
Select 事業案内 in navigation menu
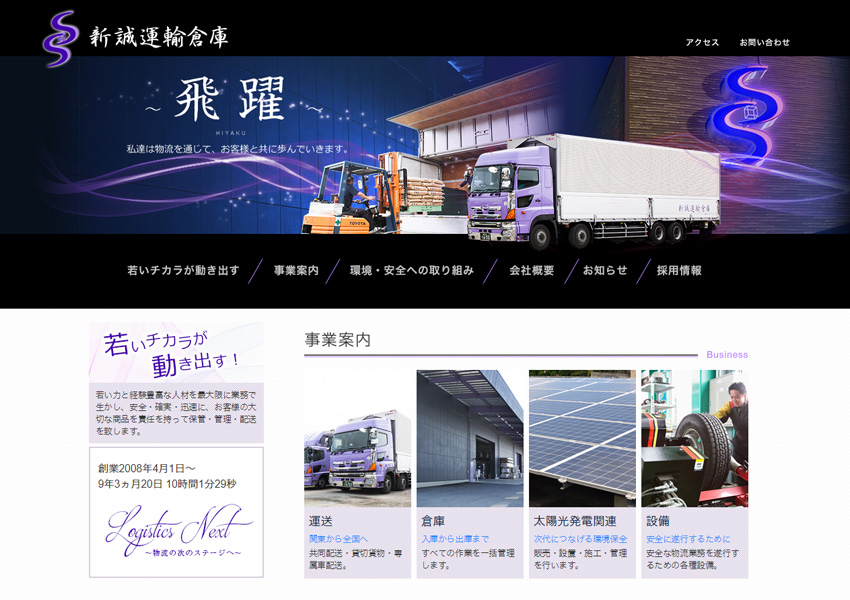(296, 271)
